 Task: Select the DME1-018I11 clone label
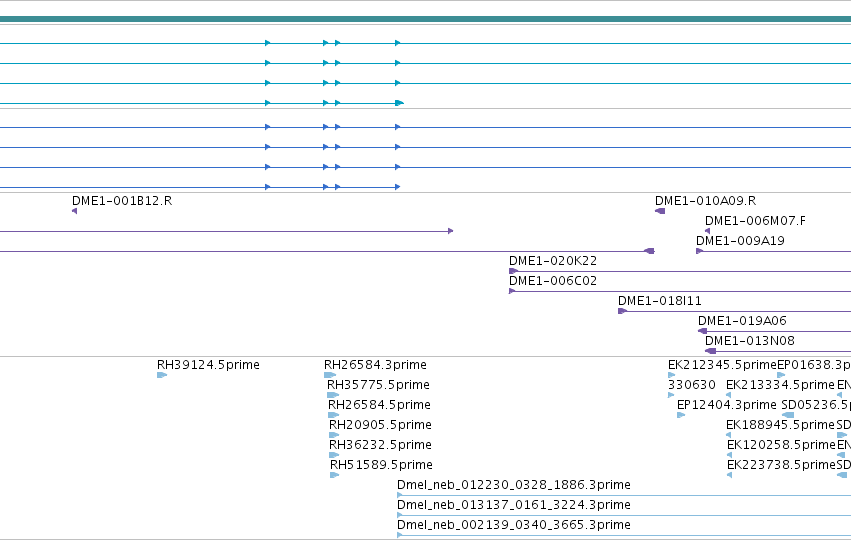(x=659, y=301)
